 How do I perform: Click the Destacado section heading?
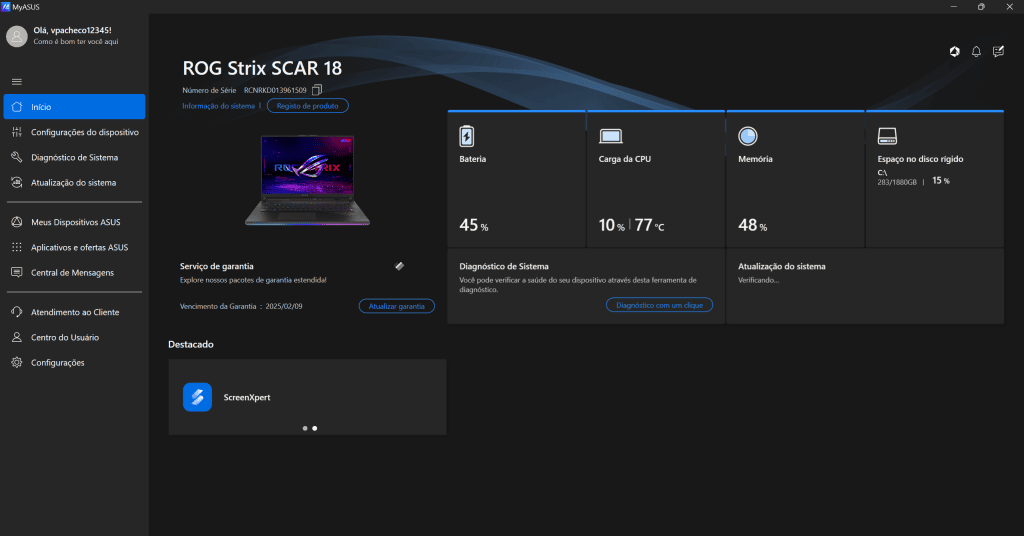click(x=191, y=344)
